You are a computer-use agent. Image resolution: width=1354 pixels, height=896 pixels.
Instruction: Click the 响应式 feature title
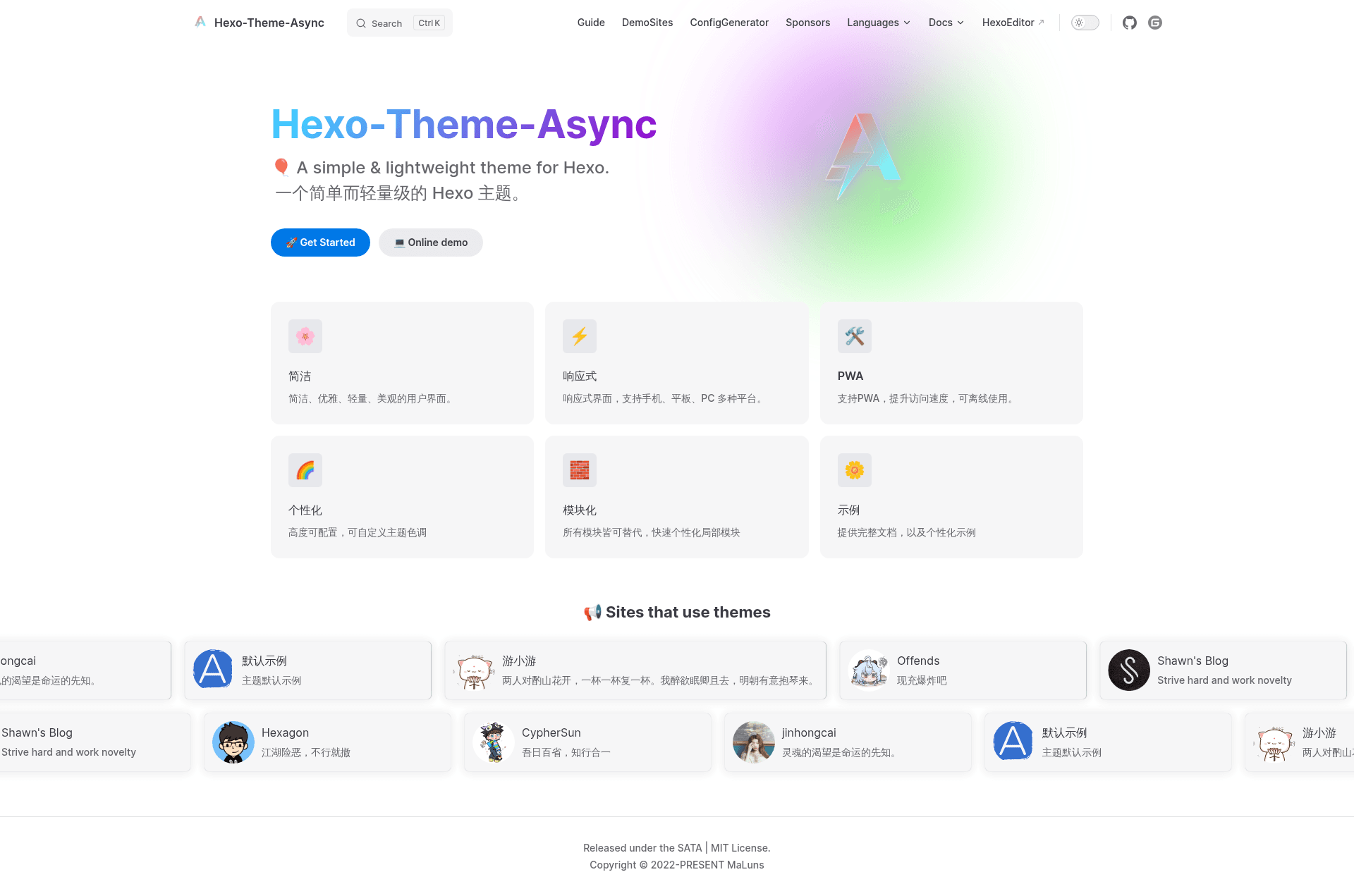coord(580,376)
